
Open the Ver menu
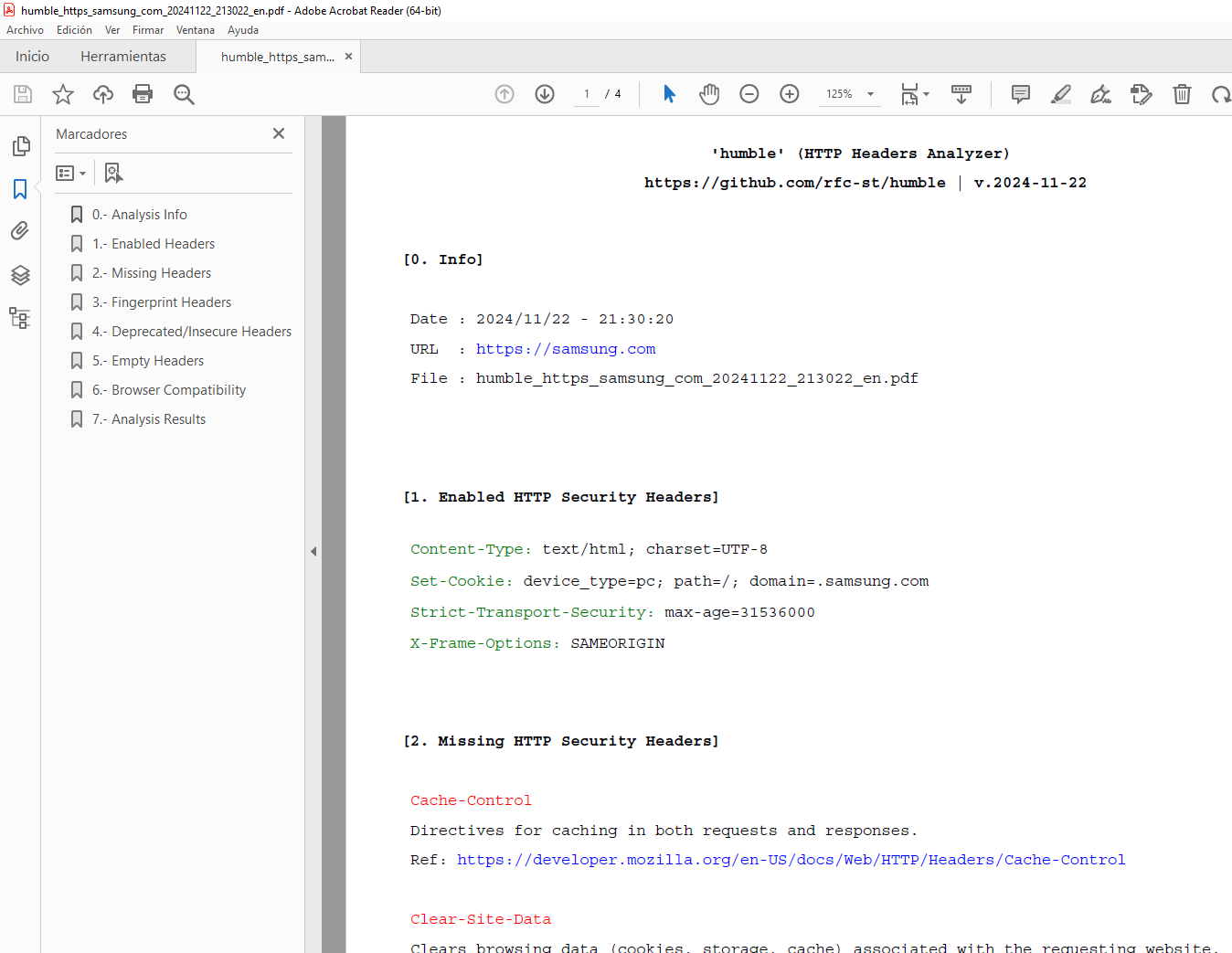click(112, 30)
